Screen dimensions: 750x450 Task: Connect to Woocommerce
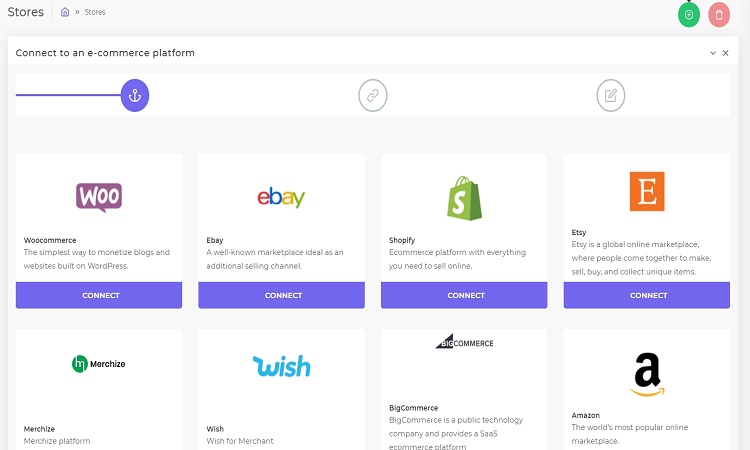point(99,295)
